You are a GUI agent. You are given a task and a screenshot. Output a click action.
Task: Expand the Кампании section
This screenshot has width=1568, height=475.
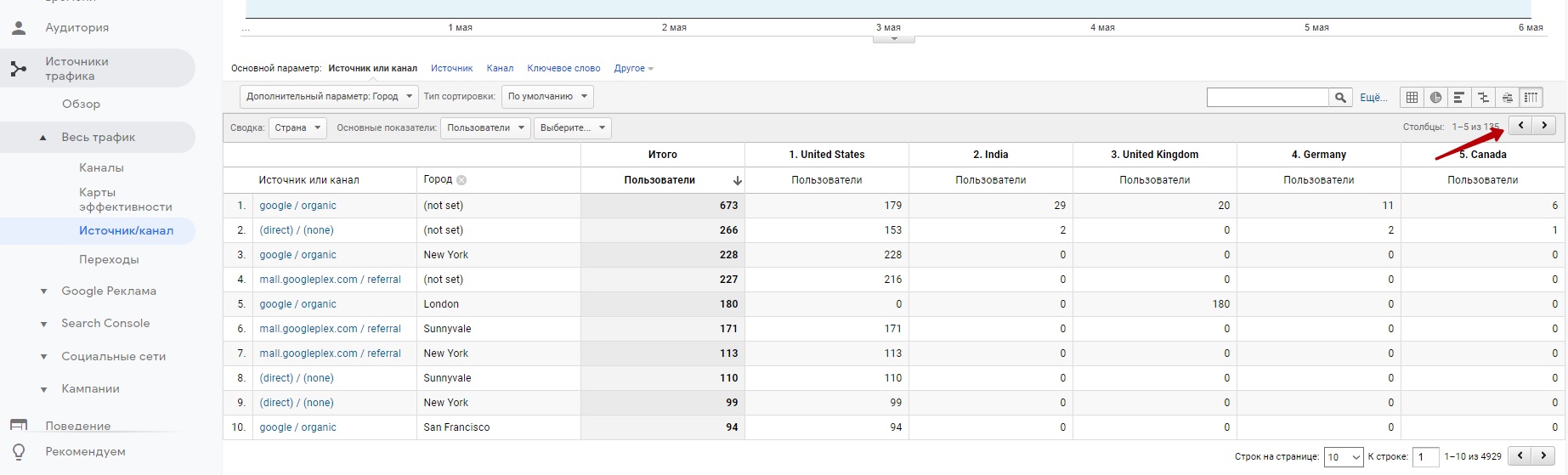pos(43,389)
